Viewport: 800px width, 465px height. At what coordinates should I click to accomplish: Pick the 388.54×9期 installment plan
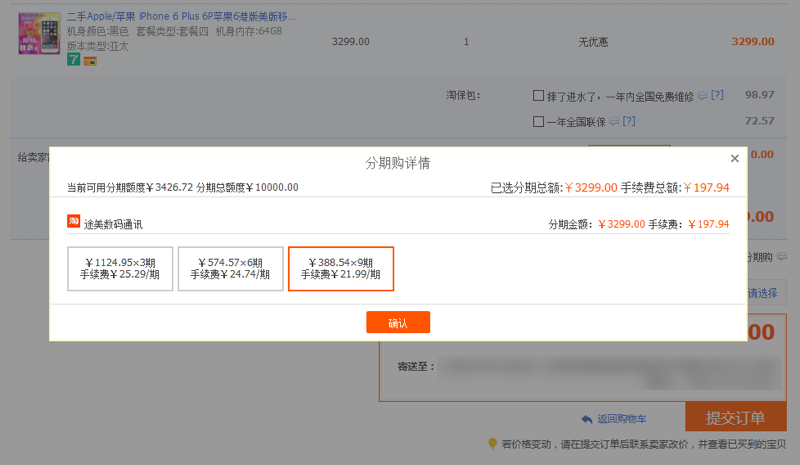(341, 268)
